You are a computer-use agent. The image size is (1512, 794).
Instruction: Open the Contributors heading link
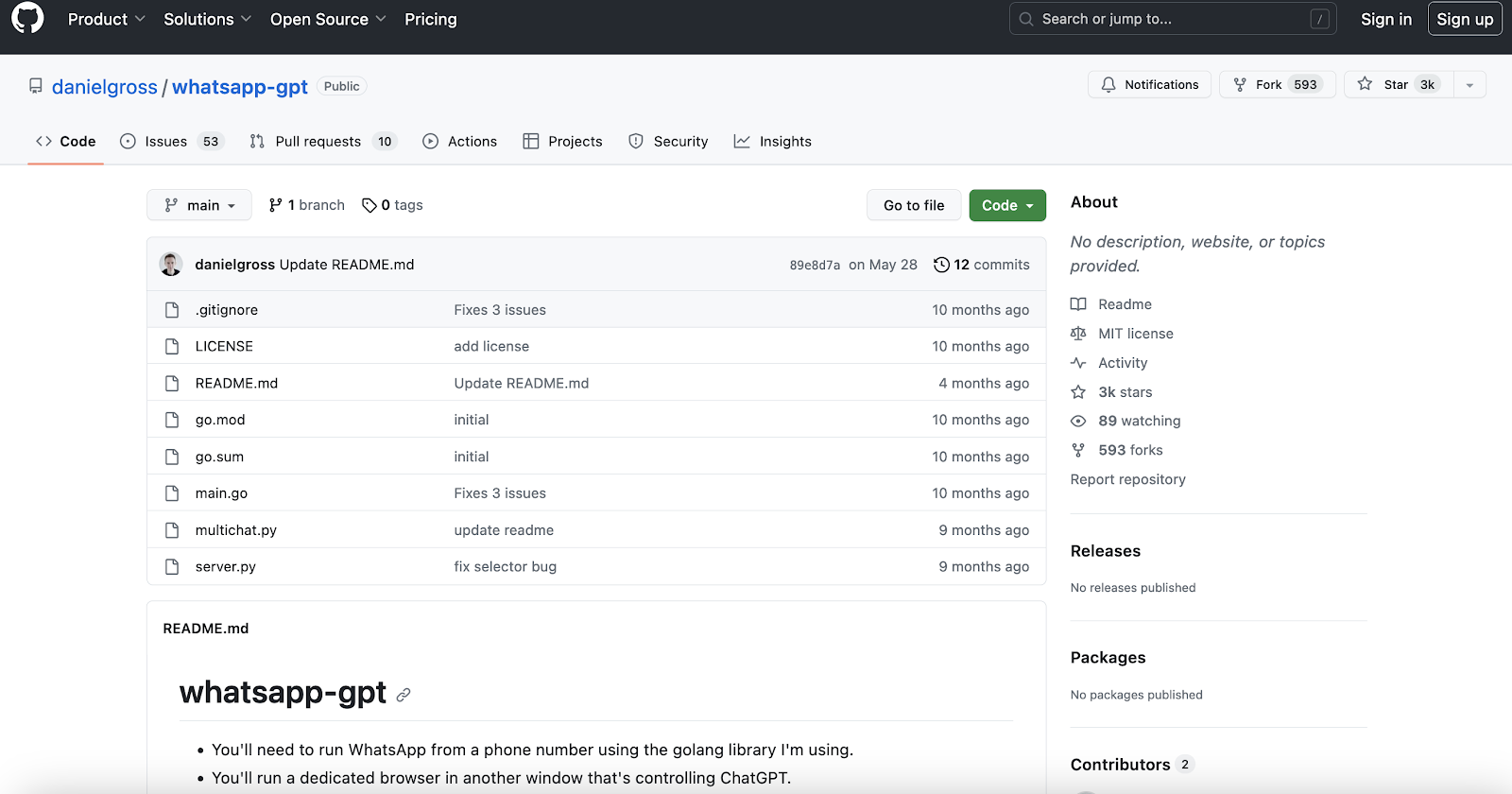(1132, 765)
